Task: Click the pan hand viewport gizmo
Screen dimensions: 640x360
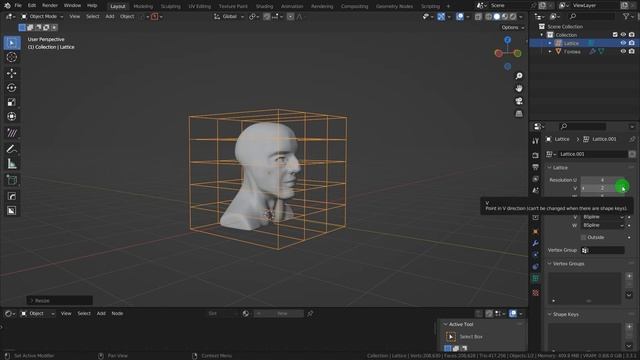Action: coord(519,88)
